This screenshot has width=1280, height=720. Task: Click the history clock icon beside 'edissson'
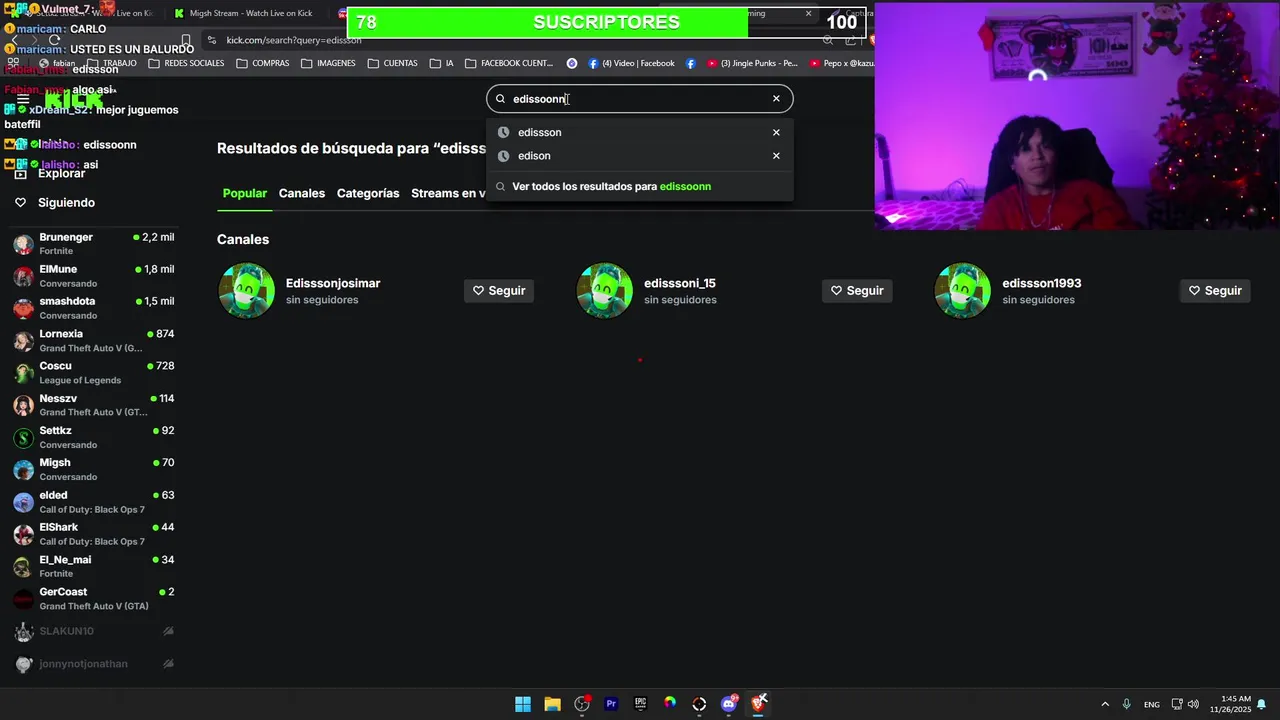coord(503,132)
